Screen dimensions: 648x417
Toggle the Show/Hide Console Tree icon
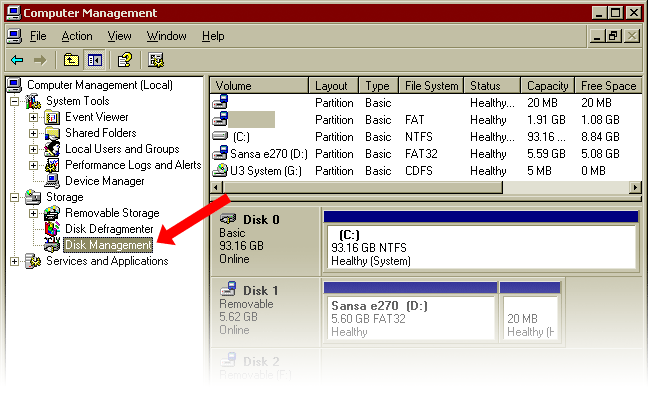click(94, 60)
